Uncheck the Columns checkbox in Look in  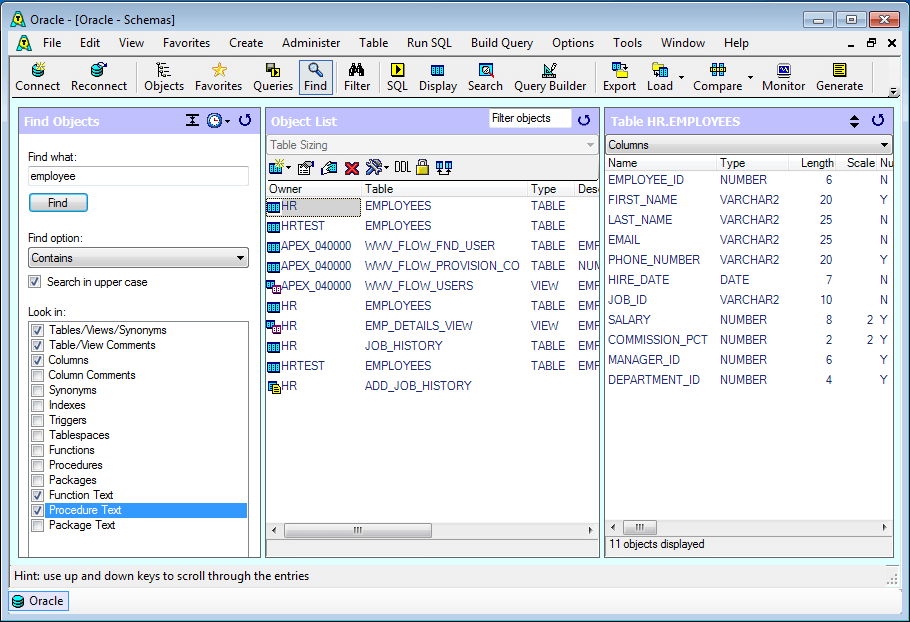click(38, 360)
